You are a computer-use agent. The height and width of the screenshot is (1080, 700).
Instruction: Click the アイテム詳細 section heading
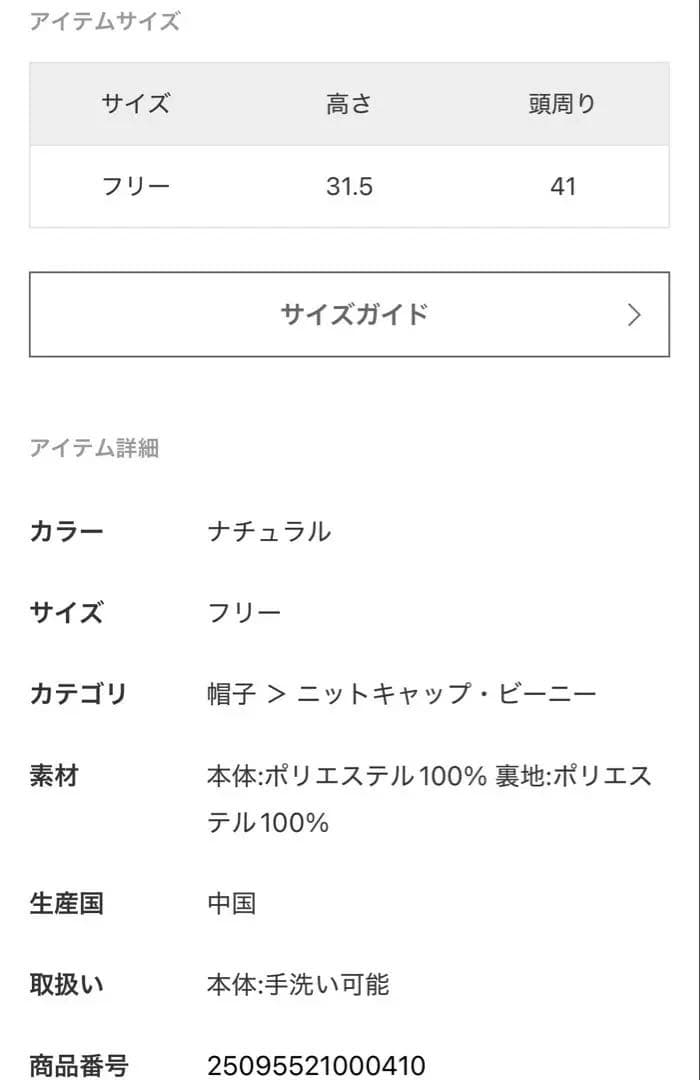tap(94, 448)
